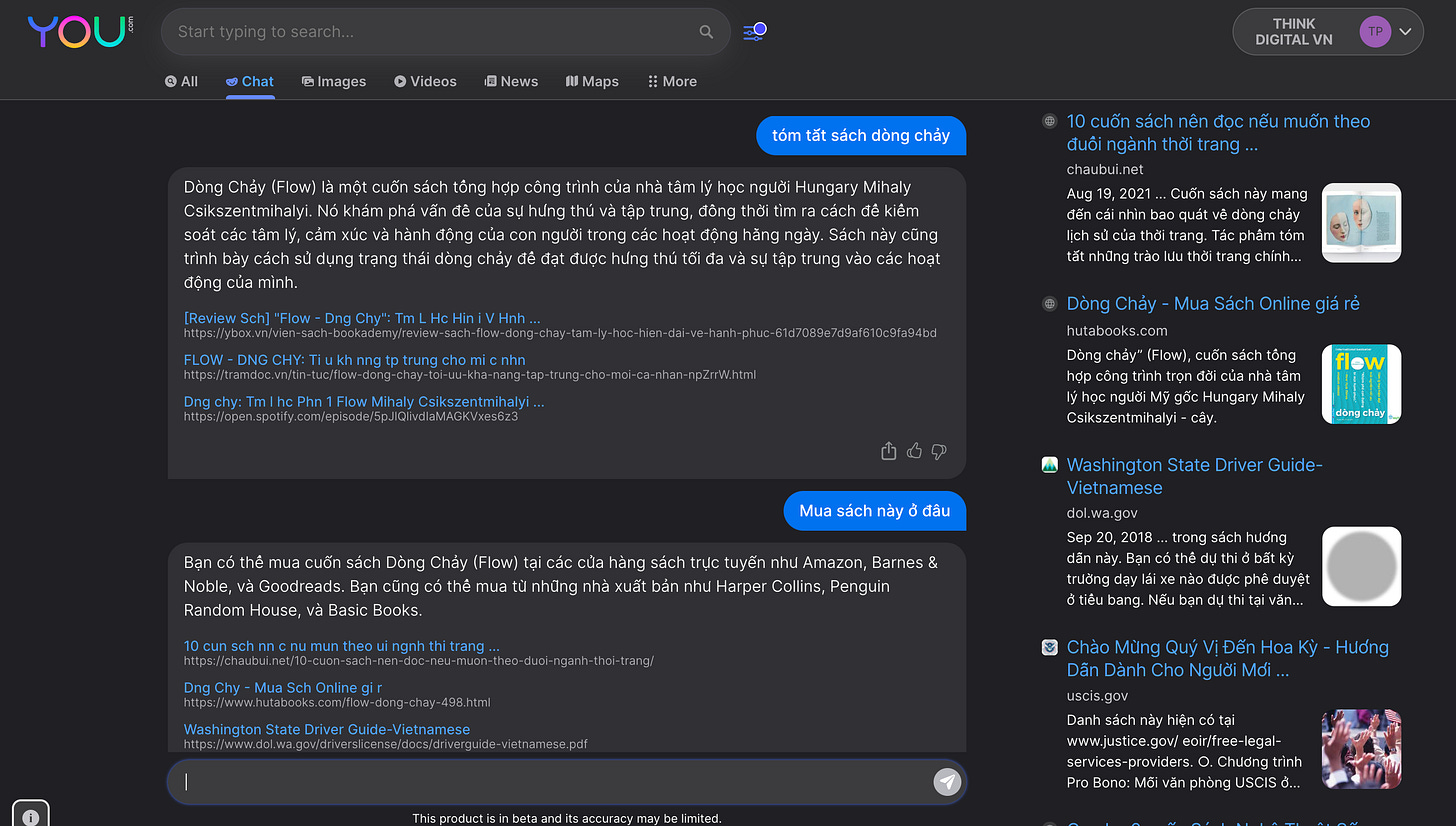This screenshot has width=1456, height=826.
Task: Click the chaubui.net result thumbnail with masks
Action: [x=1361, y=223]
